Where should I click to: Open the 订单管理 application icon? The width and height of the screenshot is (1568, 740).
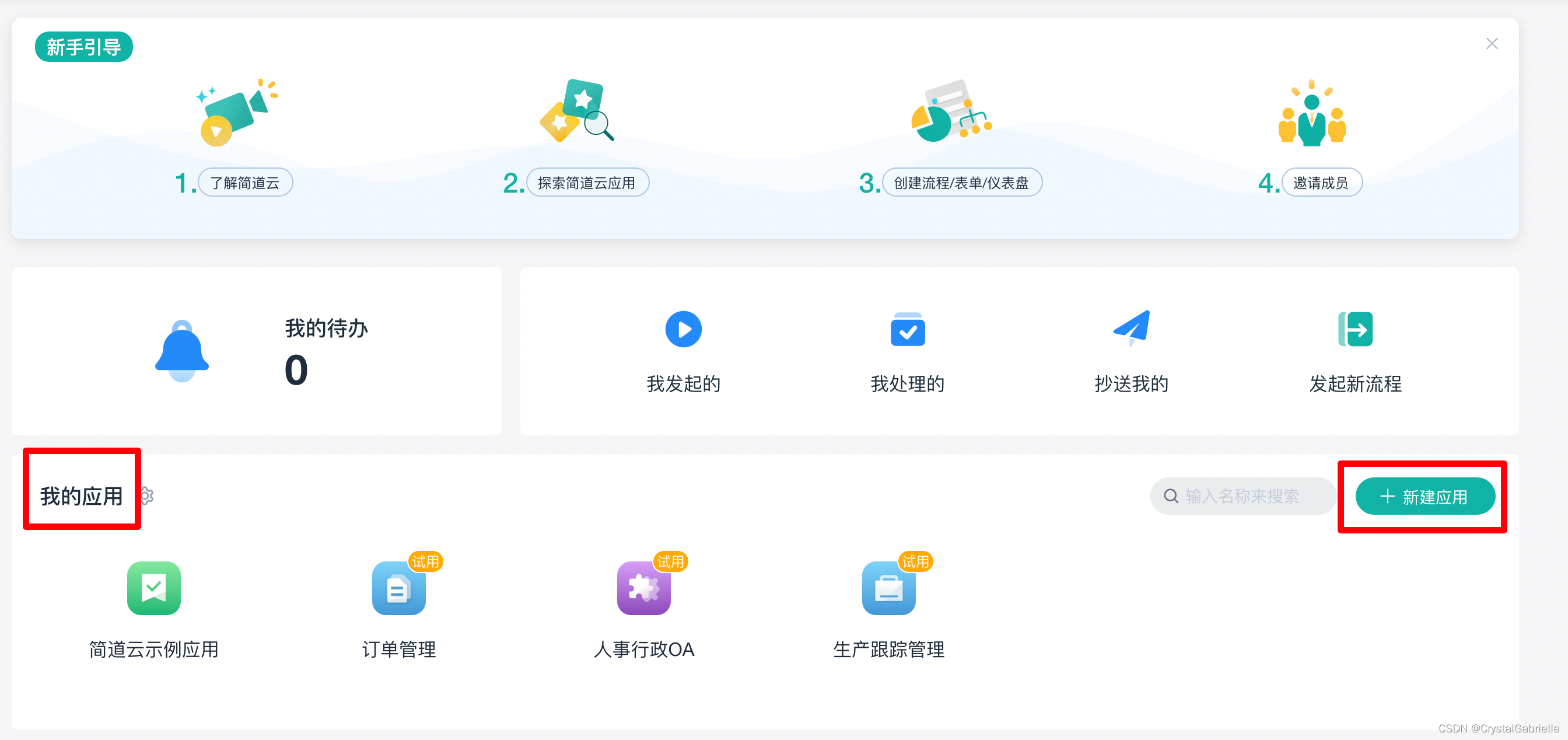(x=398, y=588)
